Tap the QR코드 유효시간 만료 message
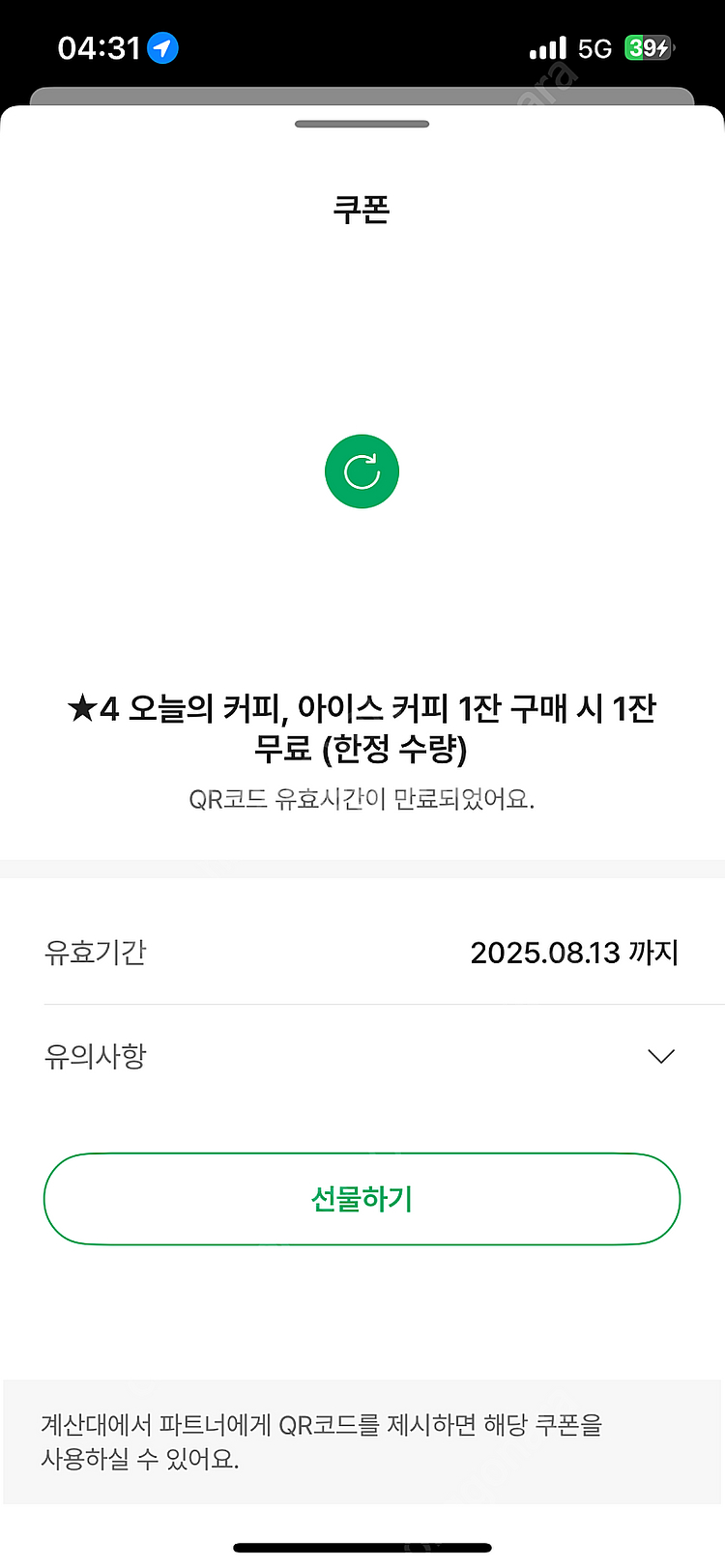The height and width of the screenshot is (1568, 725). pos(362,799)
